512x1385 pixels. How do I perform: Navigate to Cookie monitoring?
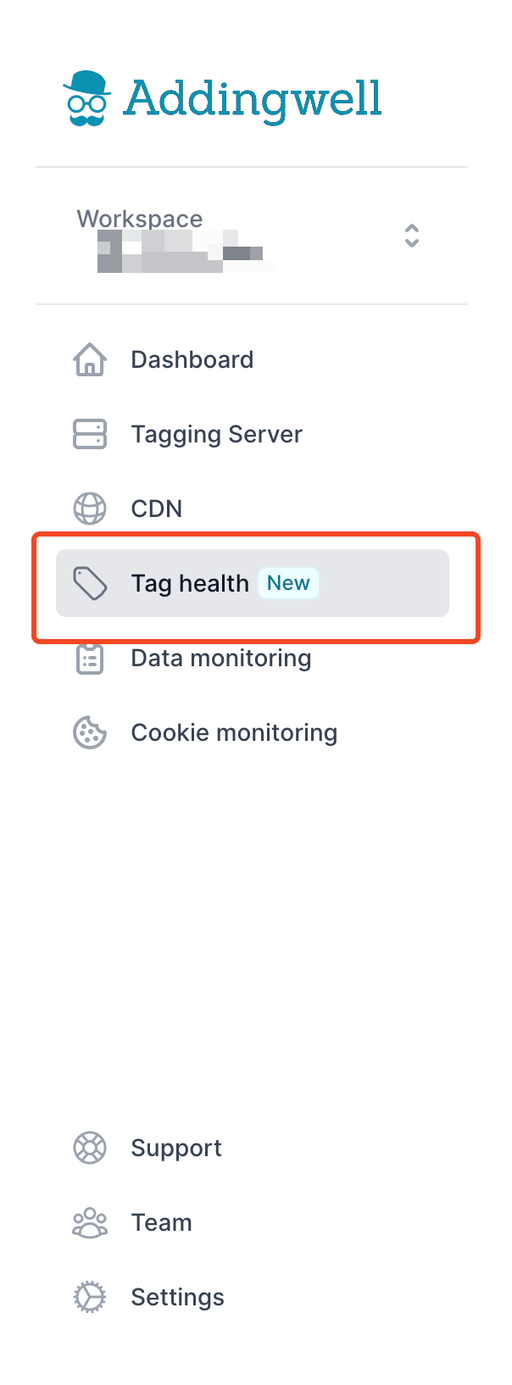coord(252,732)
